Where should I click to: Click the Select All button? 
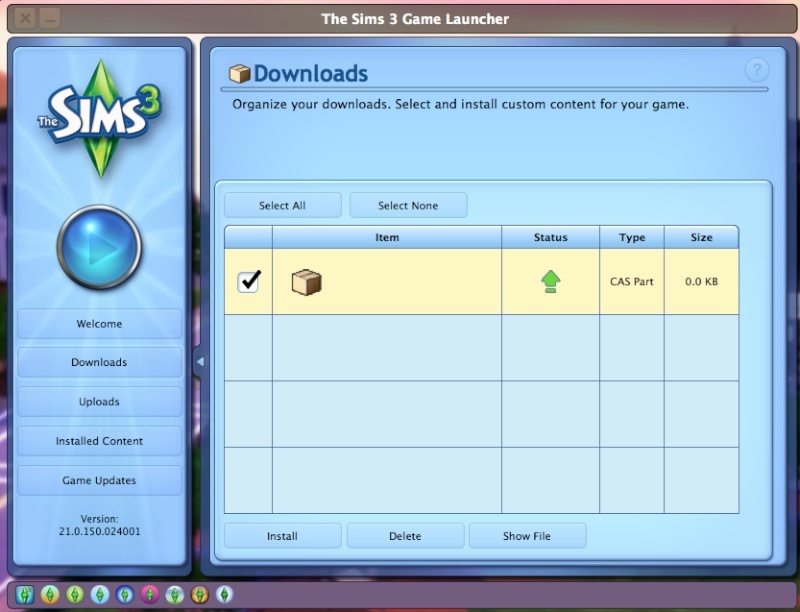click(x=283, y=205)
